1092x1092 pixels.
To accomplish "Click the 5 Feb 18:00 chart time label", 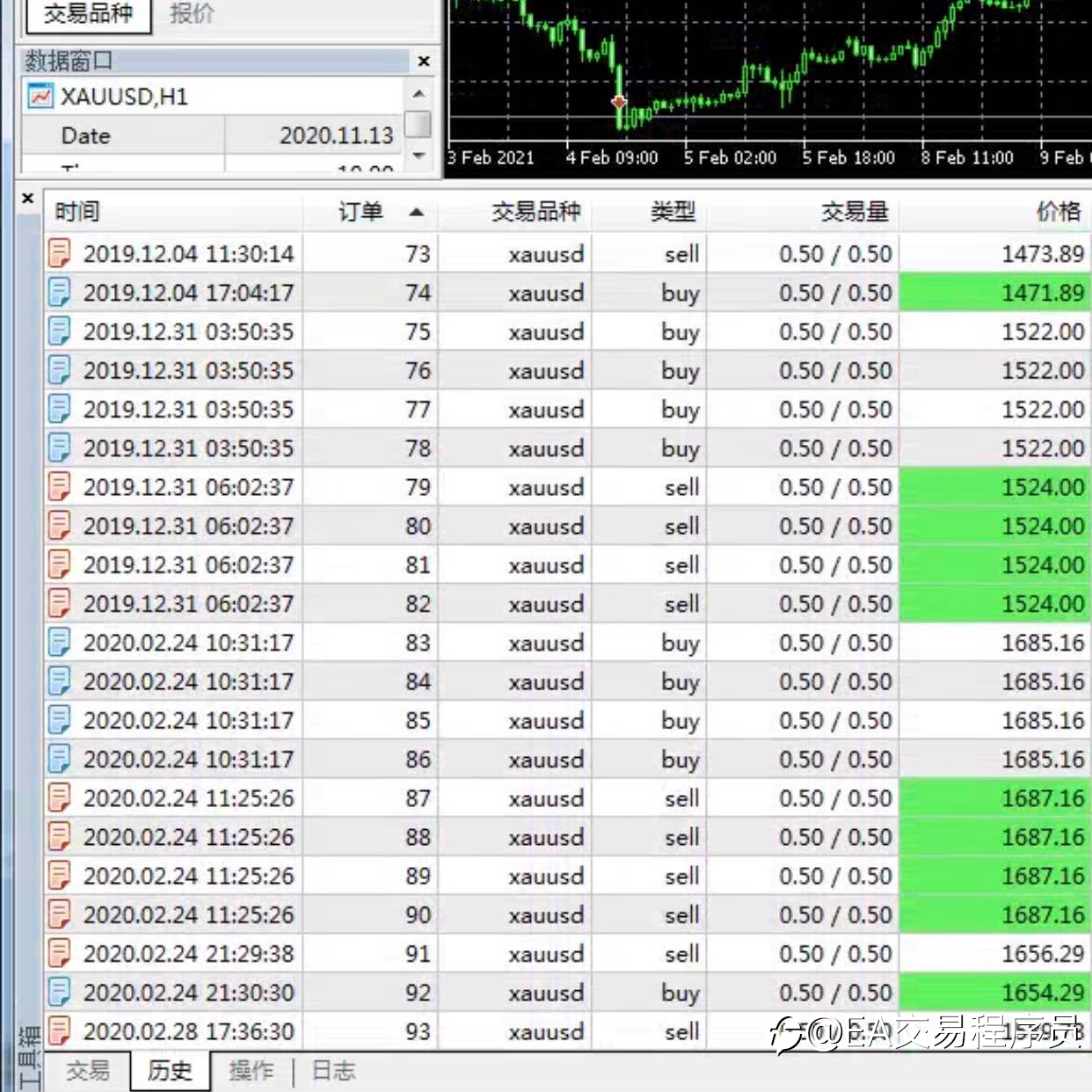I will coord(848,157).
